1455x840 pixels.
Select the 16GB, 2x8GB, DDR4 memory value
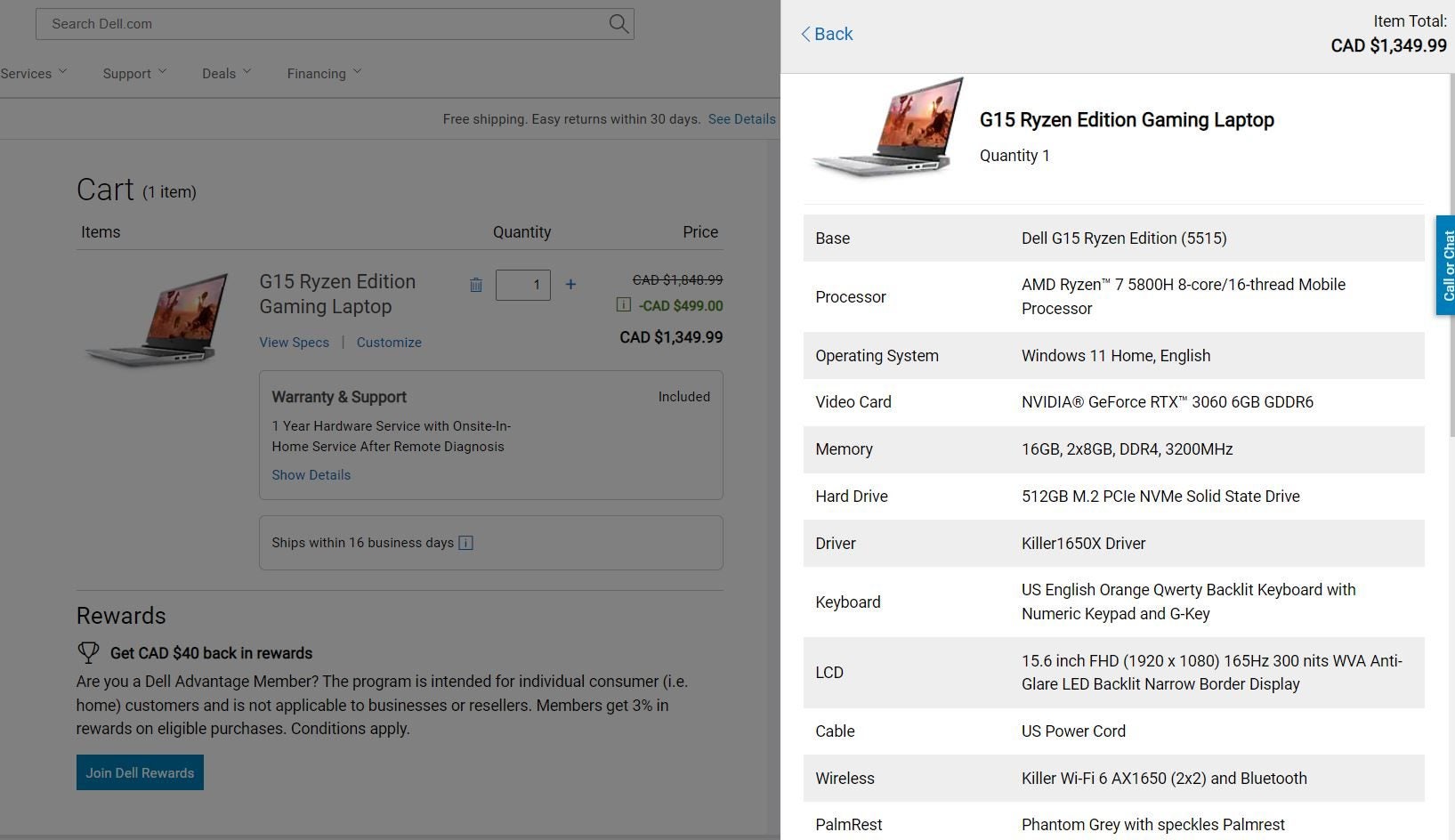pos(1127,449)
